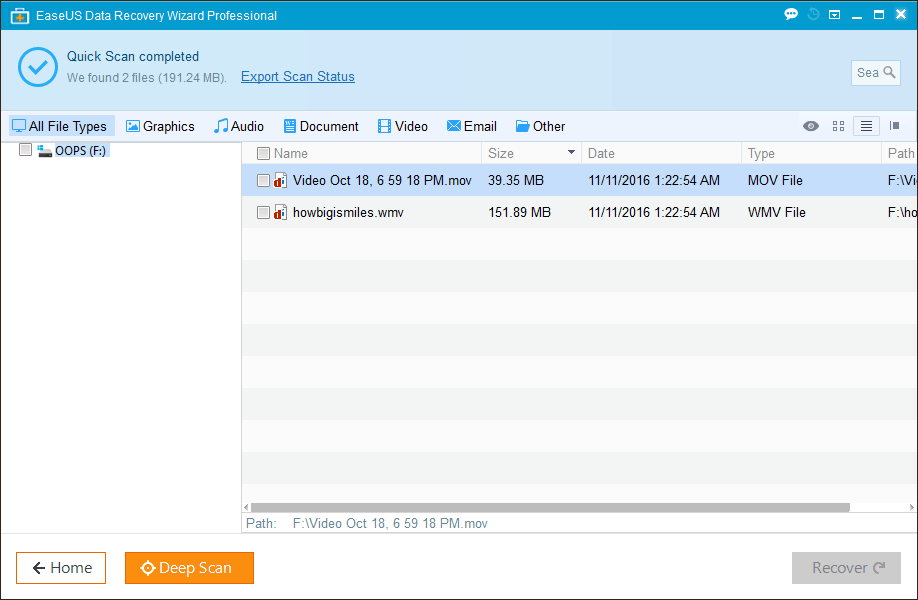
Task: Click the horizontal scrollbar thumb
Action: click(550, 508)
